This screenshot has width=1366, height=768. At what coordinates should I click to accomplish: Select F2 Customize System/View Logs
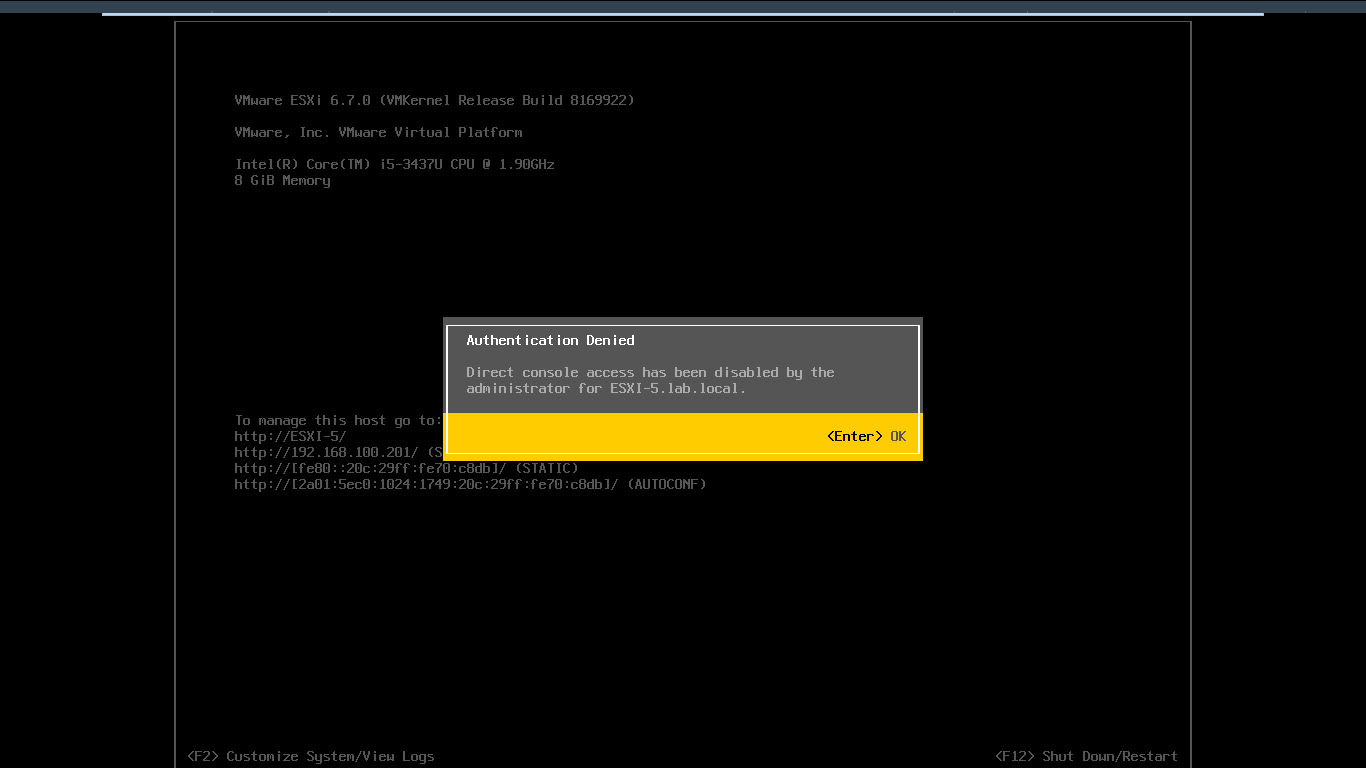pos(311,756)
